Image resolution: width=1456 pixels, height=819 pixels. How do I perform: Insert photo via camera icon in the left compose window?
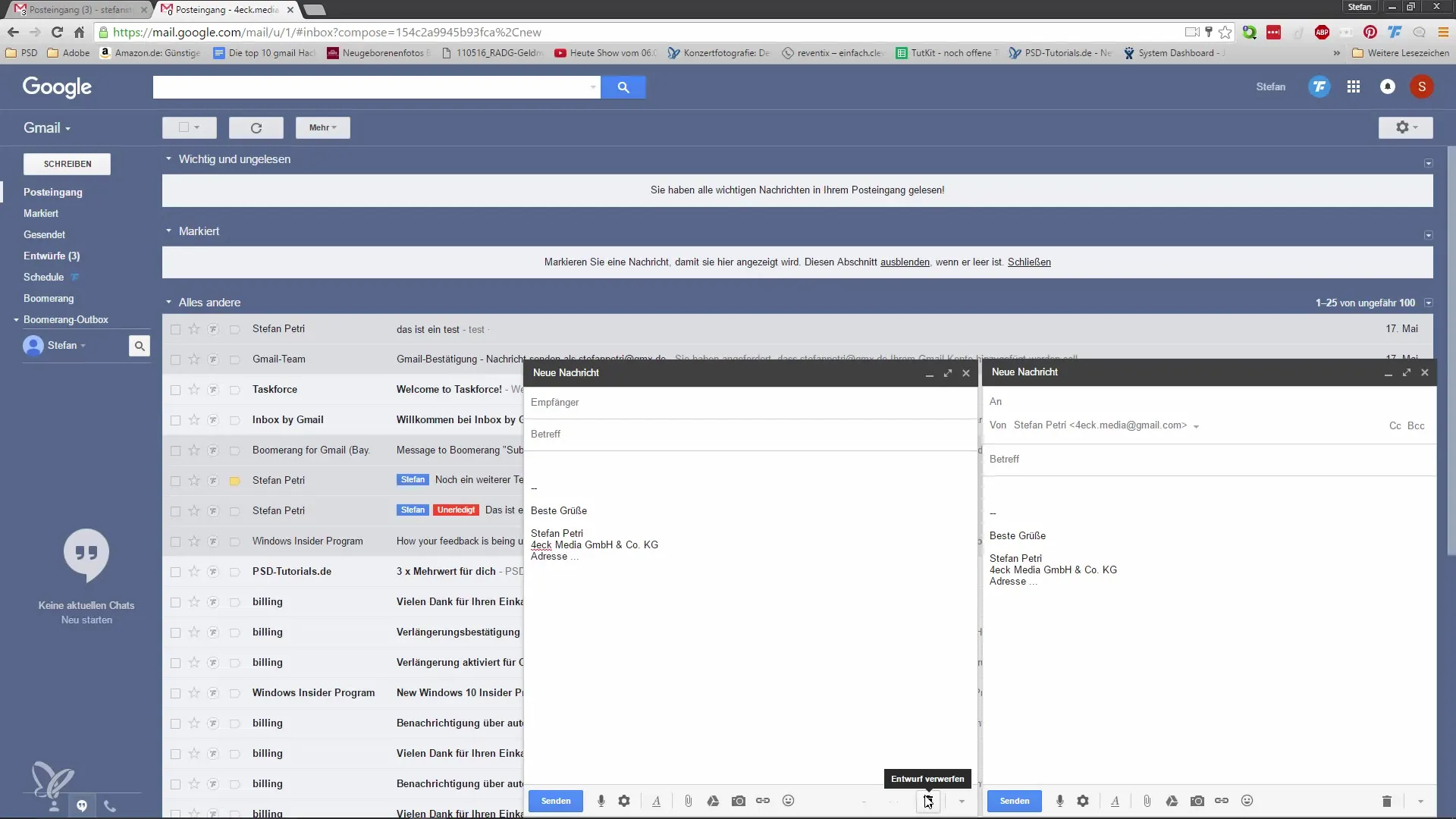point(738,801)
